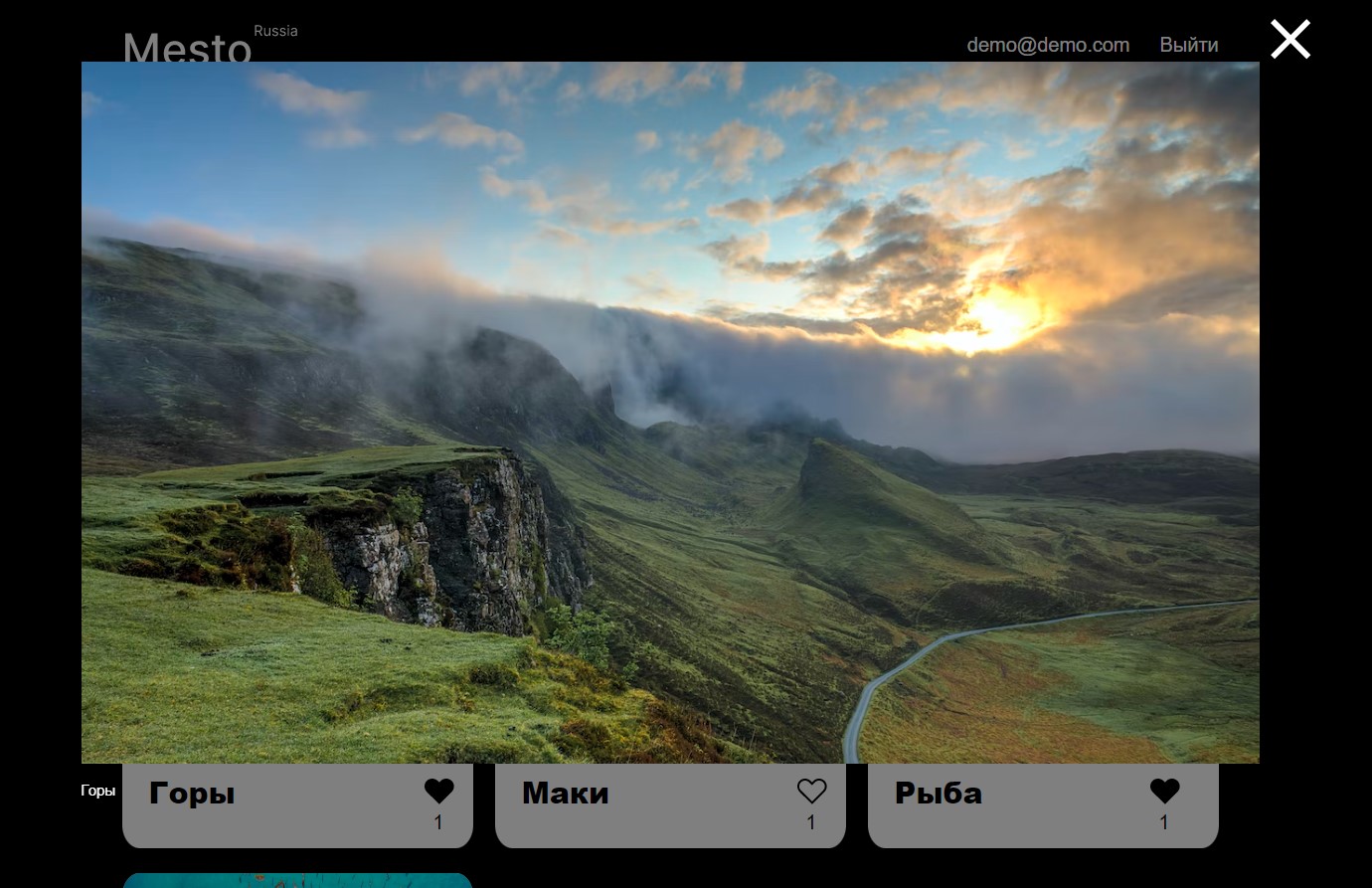Click the like count under Горы
This screenshot has width=1372, height=888.
coord(438,822)
